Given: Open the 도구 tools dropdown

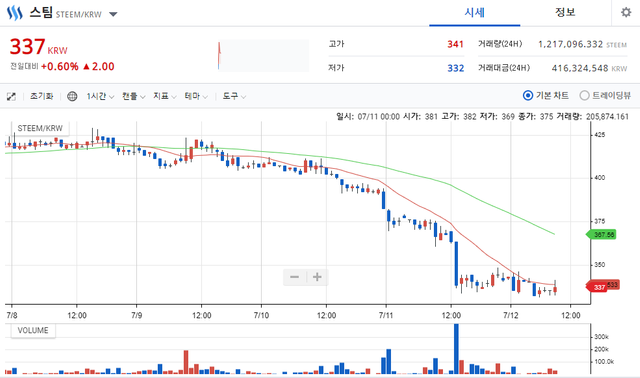Looking at the screenshot, I should point(234,96).
